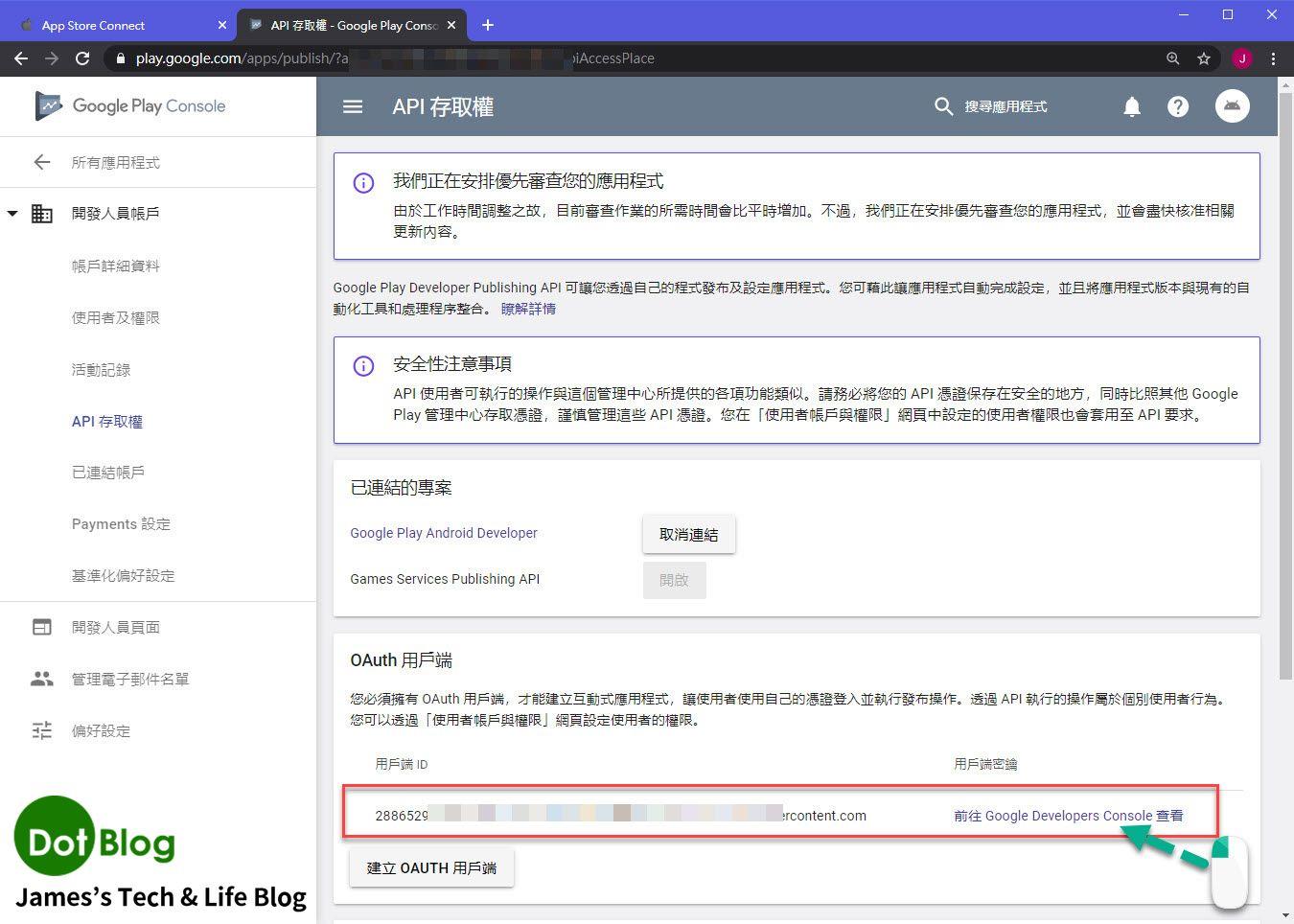Open Payments 設定 in sidebar
This screenshot has width=1294, height=924.
pos(121,523)
